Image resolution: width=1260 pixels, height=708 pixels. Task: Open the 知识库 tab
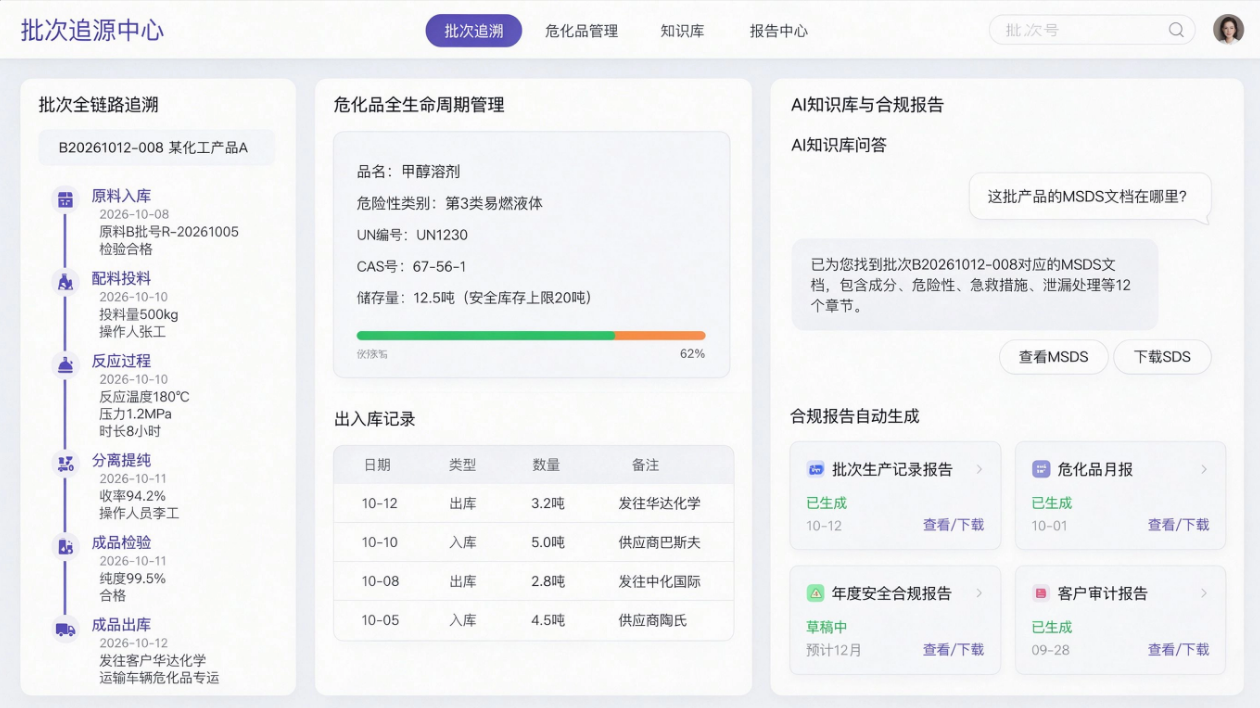click(x=682, y=31)
